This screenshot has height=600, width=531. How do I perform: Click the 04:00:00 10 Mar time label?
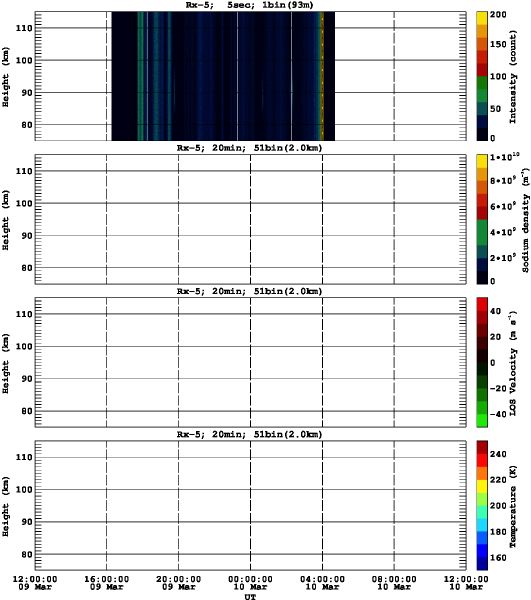(x=322, y=583)
